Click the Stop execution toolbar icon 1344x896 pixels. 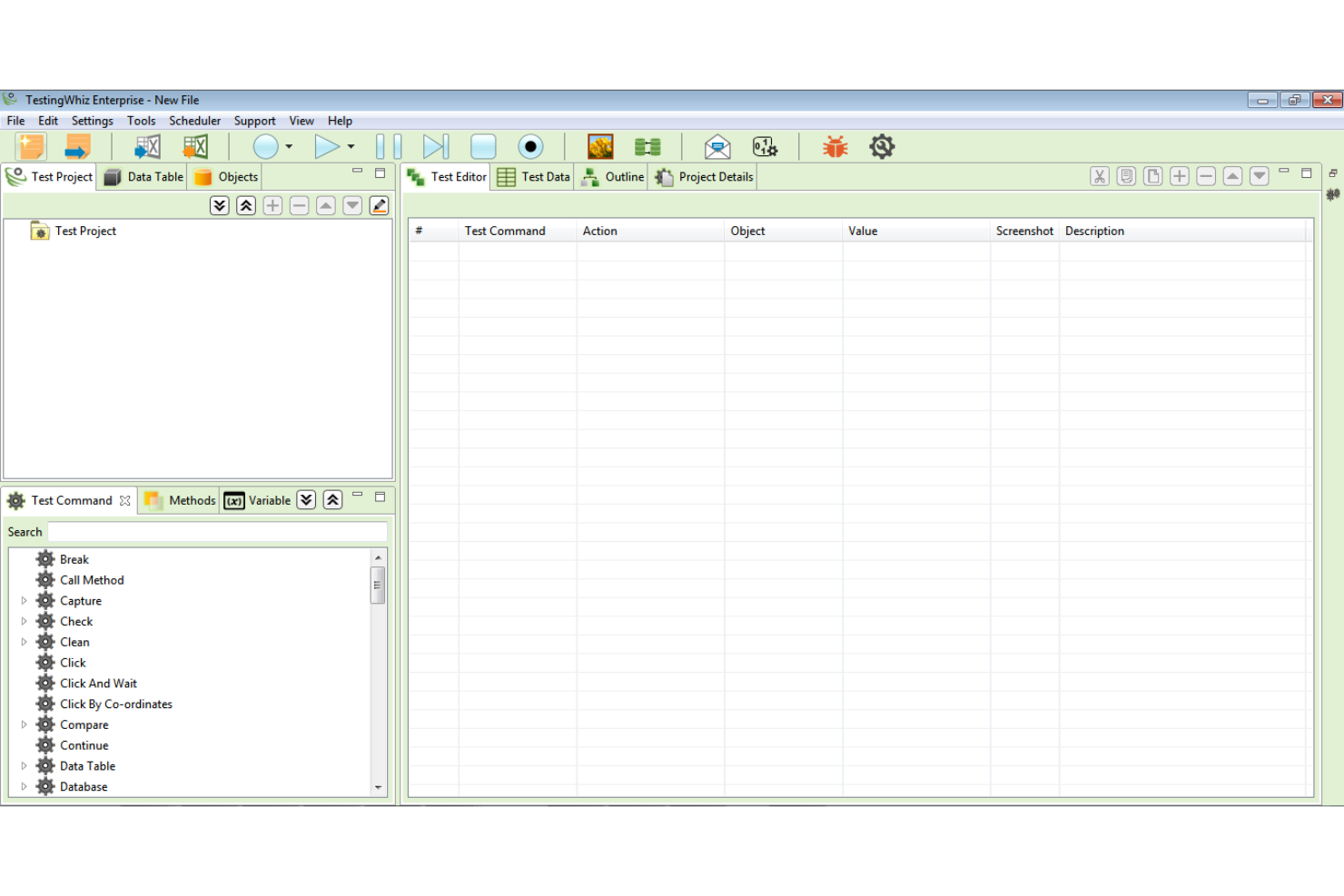pos(483,146)
